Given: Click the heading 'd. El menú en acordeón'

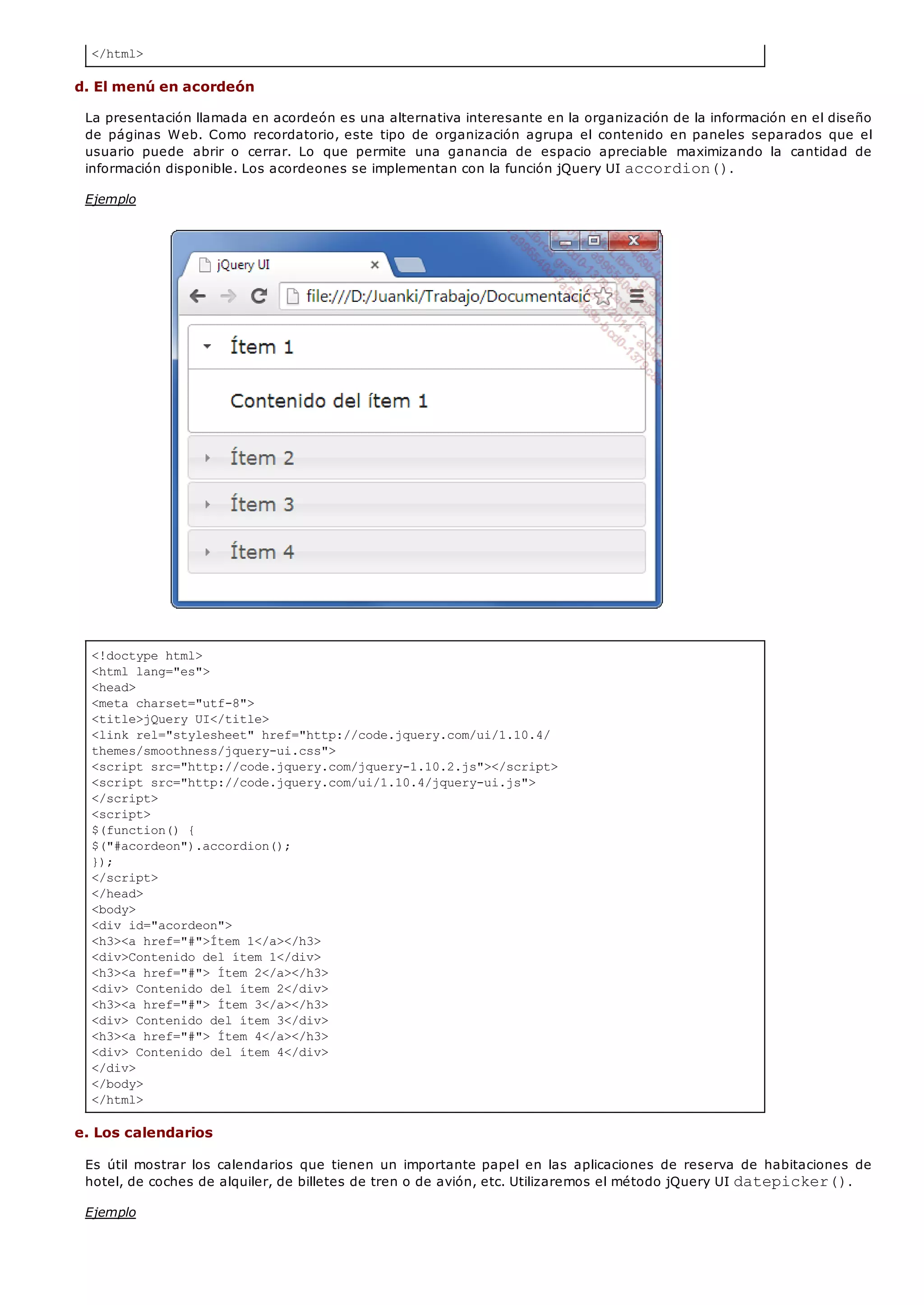Looking at the screenshot, I should click(164, 87).
